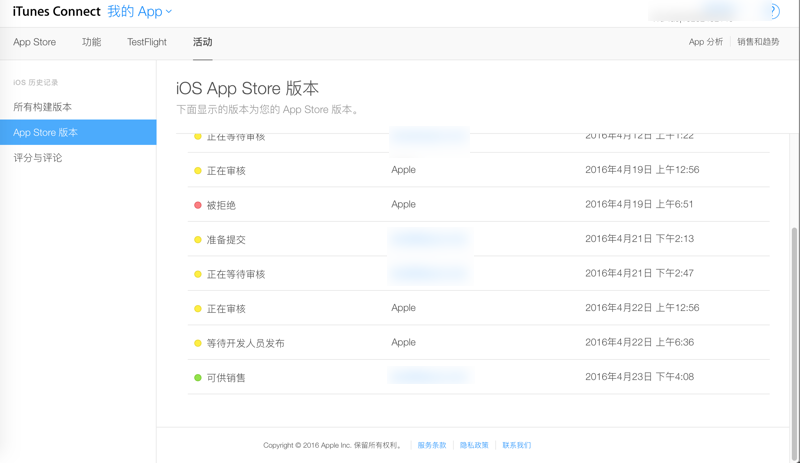Screen dimensions: 800x463
Task: Click yellow dot beside 等待开发人员发布
Action: [198, 343]
